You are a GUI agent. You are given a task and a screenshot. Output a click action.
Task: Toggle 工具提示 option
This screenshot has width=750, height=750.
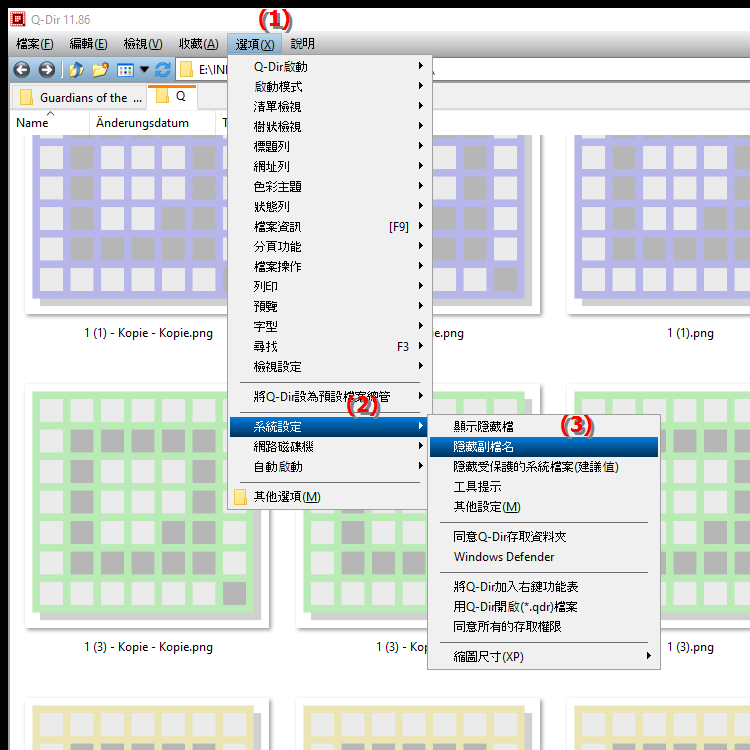click(x=544, y=487)
